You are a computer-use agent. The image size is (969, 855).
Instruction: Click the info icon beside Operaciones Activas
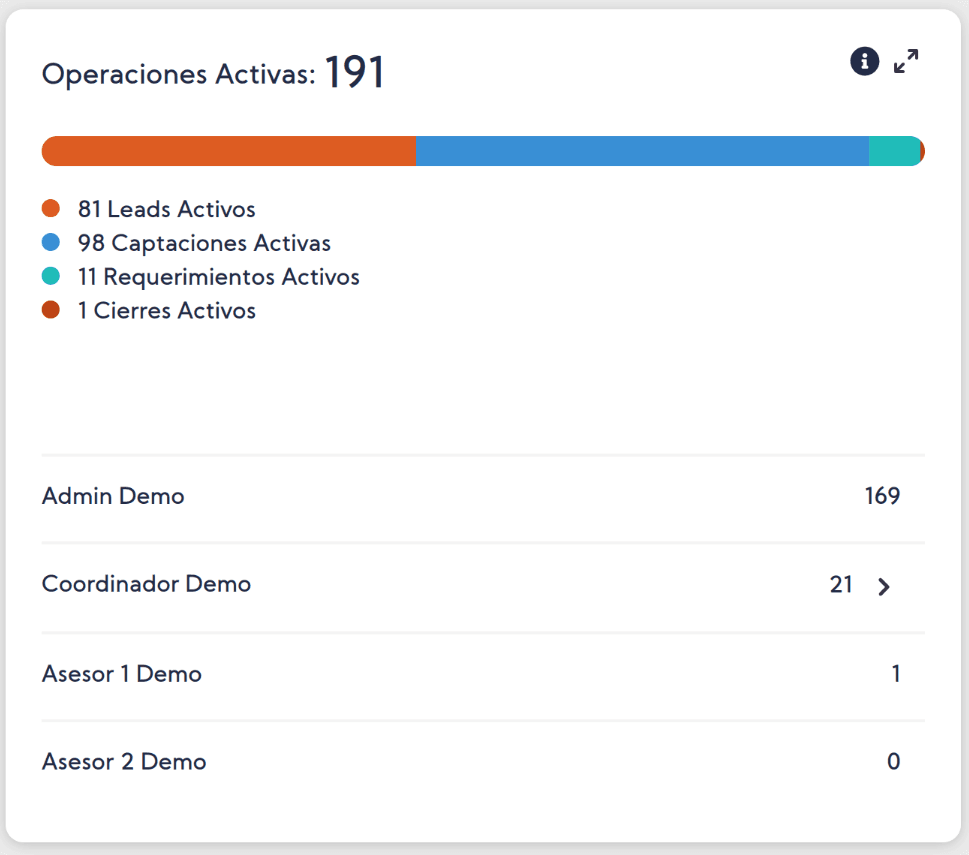pos(864,62)
